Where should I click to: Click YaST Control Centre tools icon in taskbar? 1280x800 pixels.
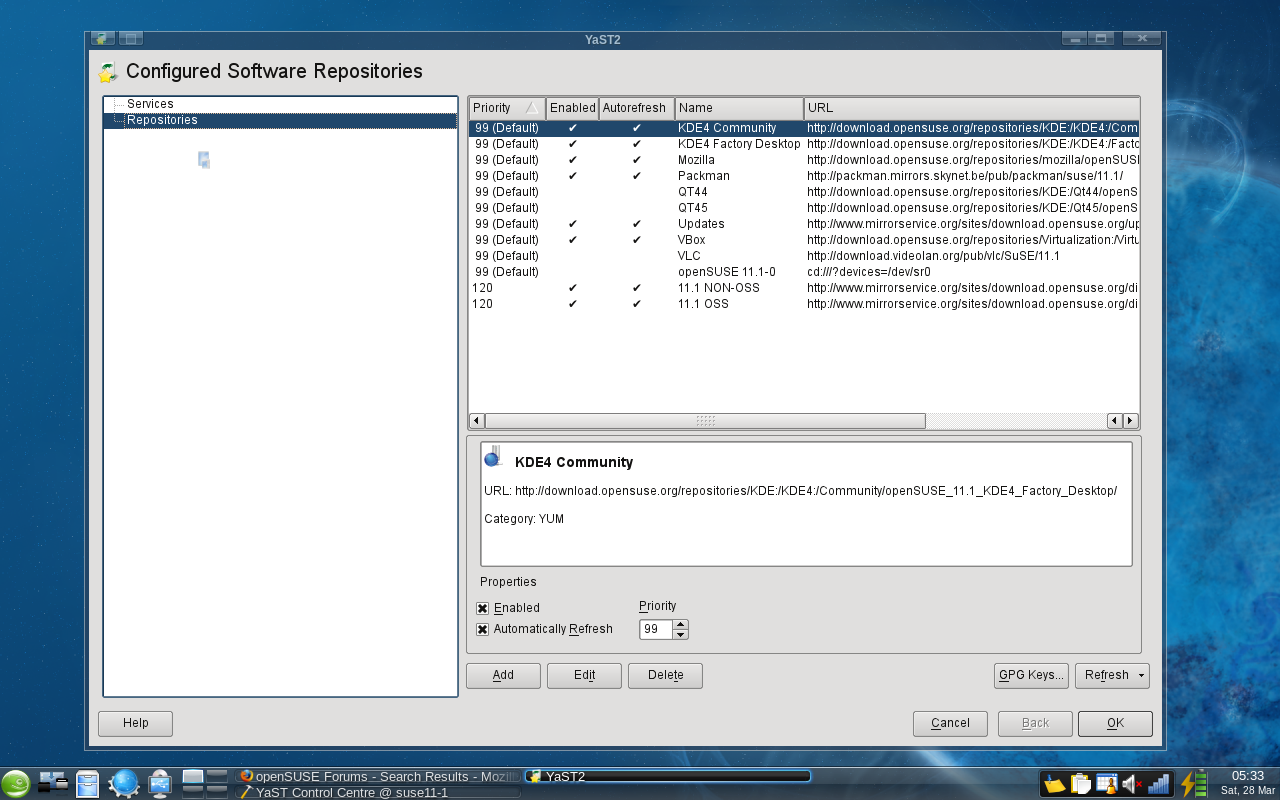coord(246,792)
